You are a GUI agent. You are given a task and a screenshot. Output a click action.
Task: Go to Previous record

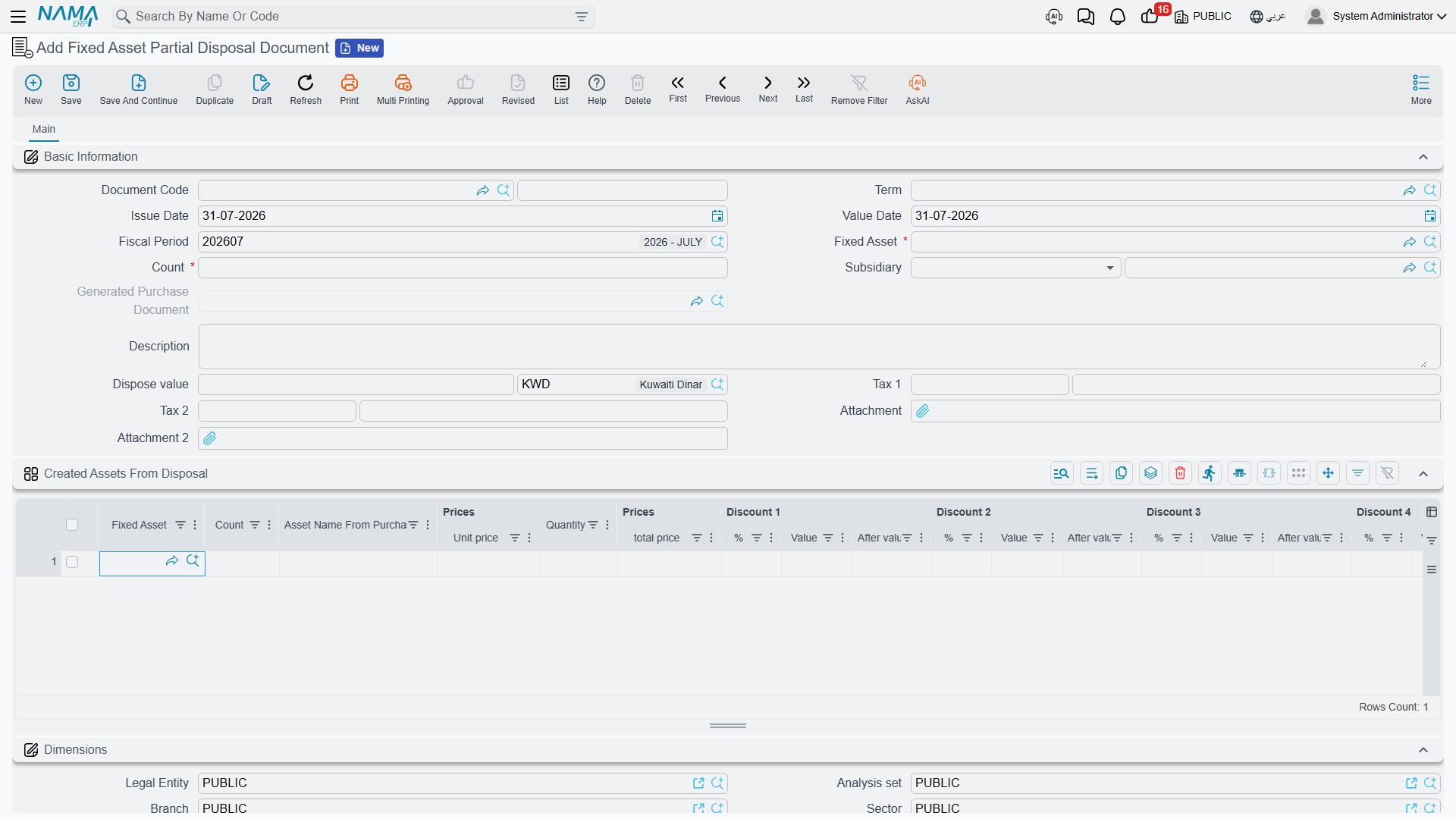pyautogui.click(x=723, y=89)
